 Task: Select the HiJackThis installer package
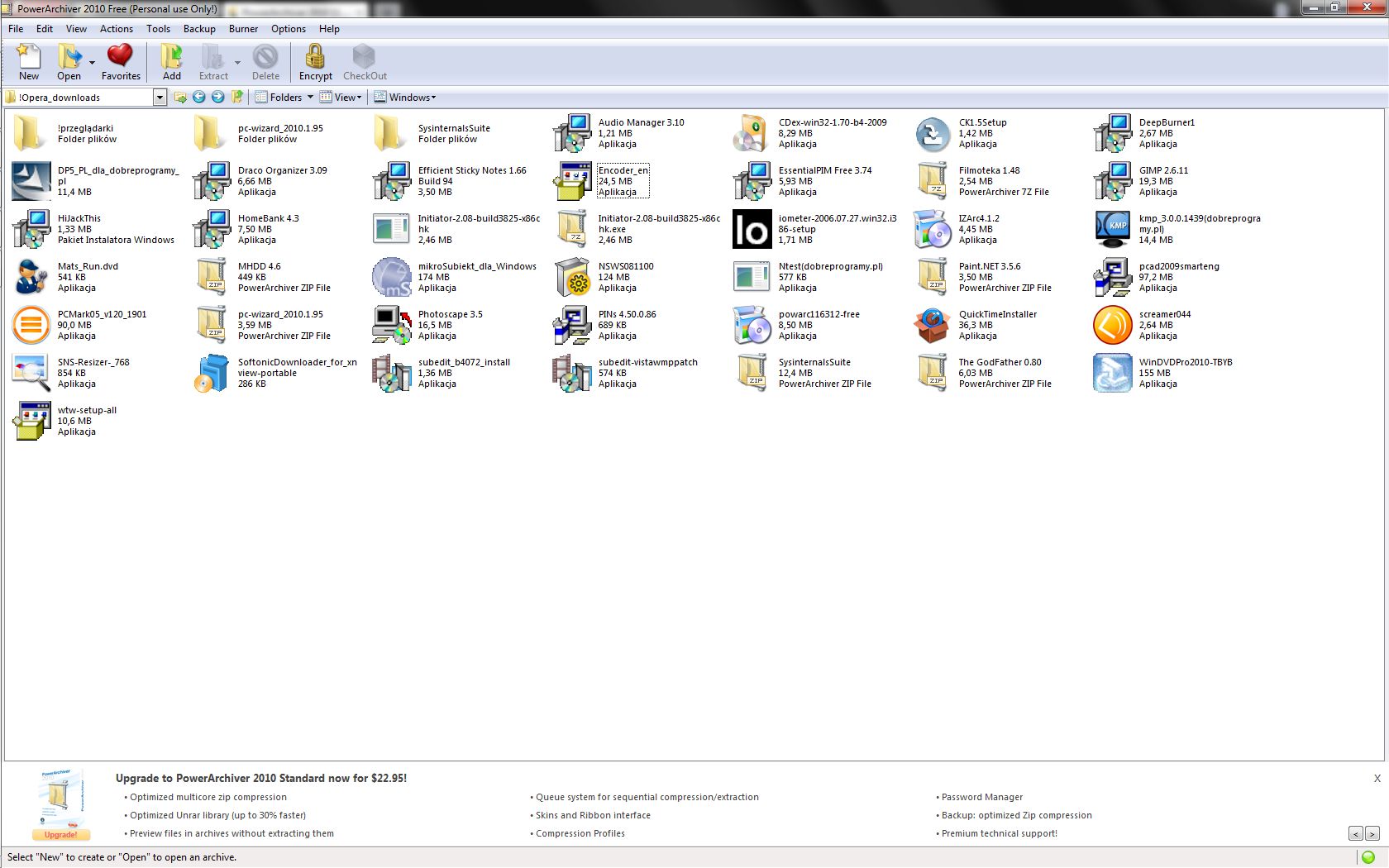(94, 229)
